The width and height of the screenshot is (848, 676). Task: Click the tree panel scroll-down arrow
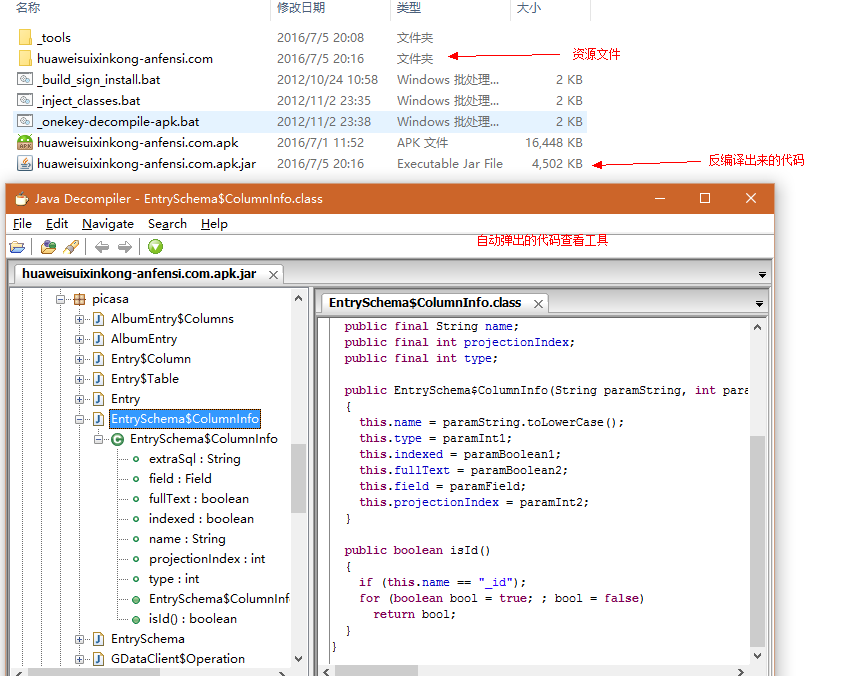click(298, 659)
